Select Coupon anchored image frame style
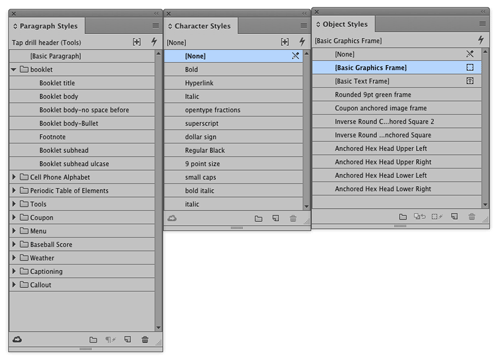The width and height of the screenshot is (500, 361). (397, 108)
